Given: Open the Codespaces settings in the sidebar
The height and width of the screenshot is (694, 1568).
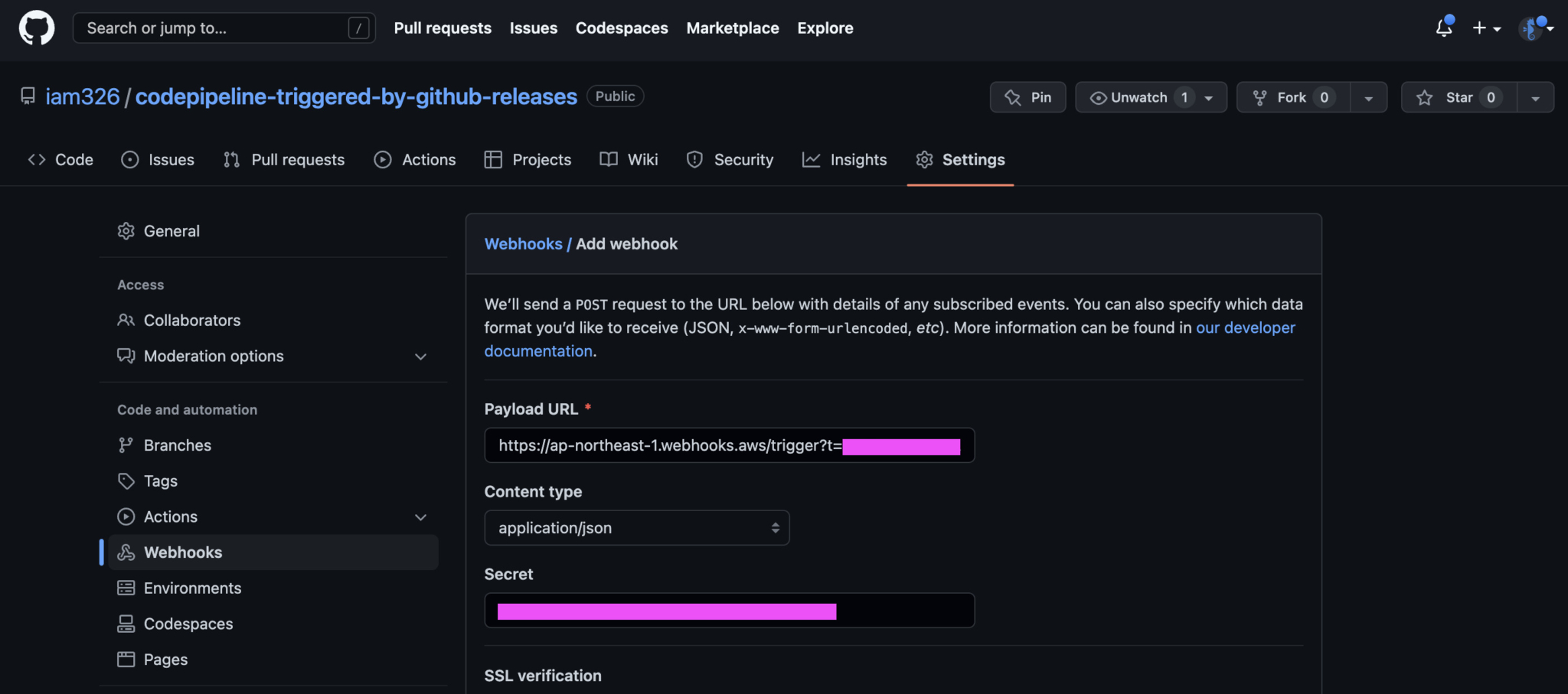Looking at the screenshot, I should coord(188,624).
